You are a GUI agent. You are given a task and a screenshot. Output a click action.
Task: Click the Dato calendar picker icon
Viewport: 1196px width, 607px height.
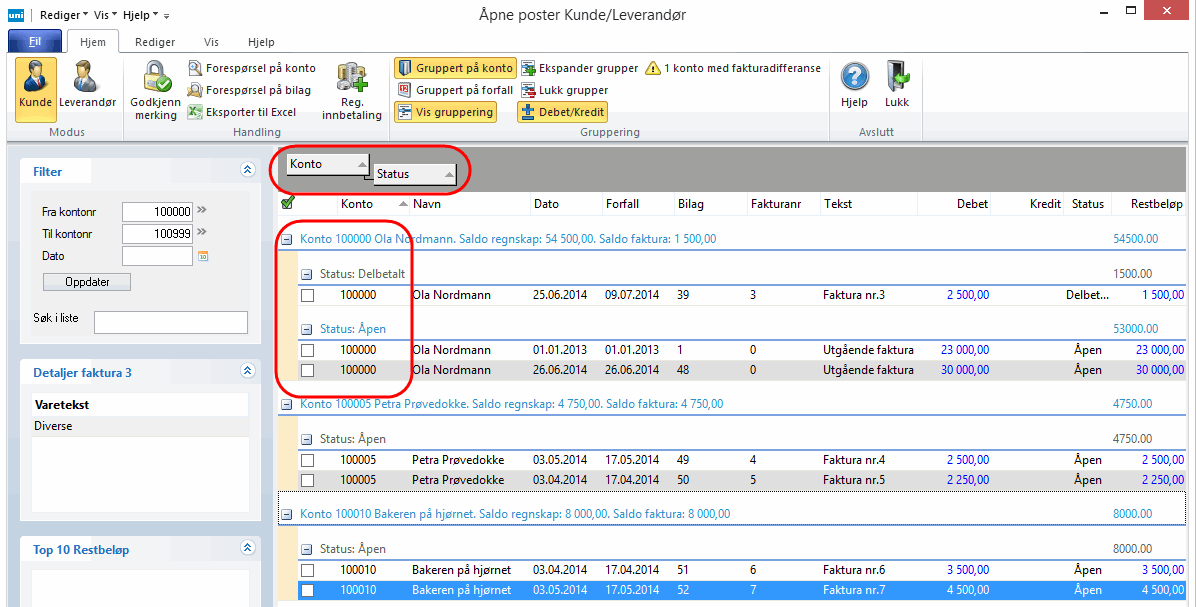[203, 257]
